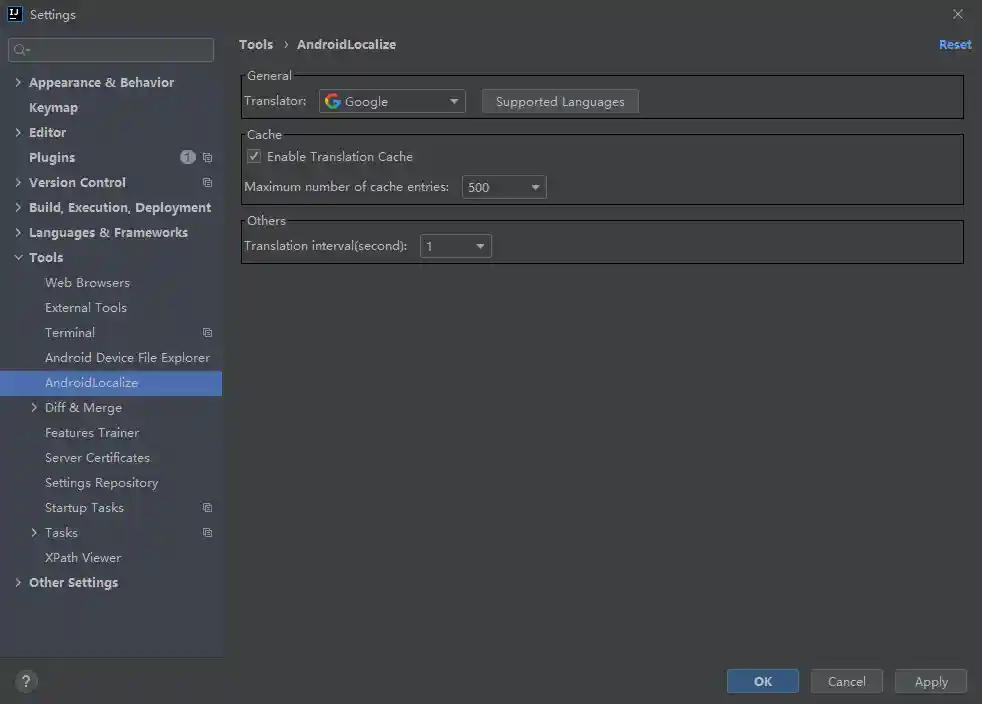Click the project-level icon beside Startup Tasks

207,508
